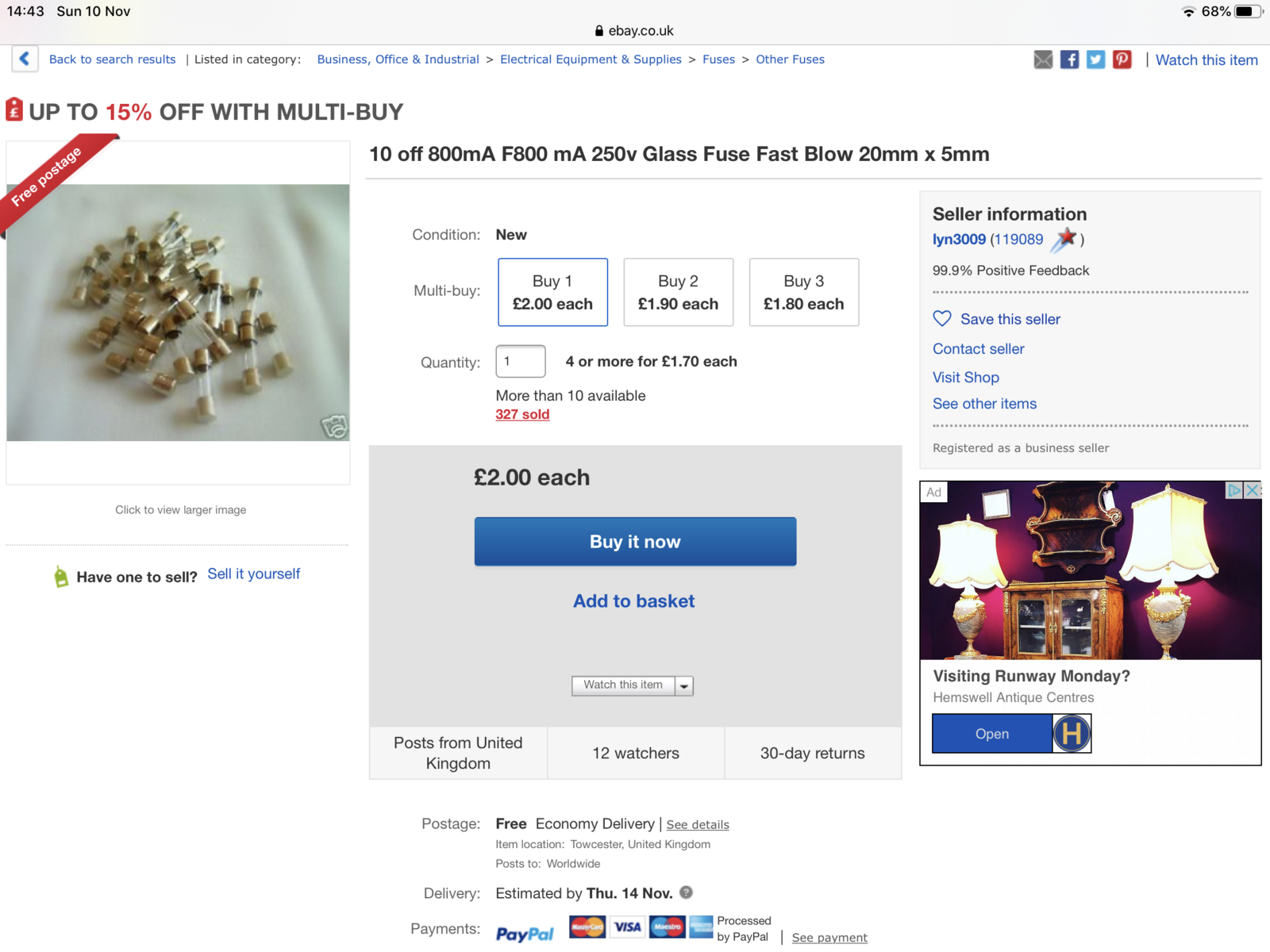Viewport: 1270px width, 952px height.
Task: Share listing via email icon
Action: coord(1043,59)
